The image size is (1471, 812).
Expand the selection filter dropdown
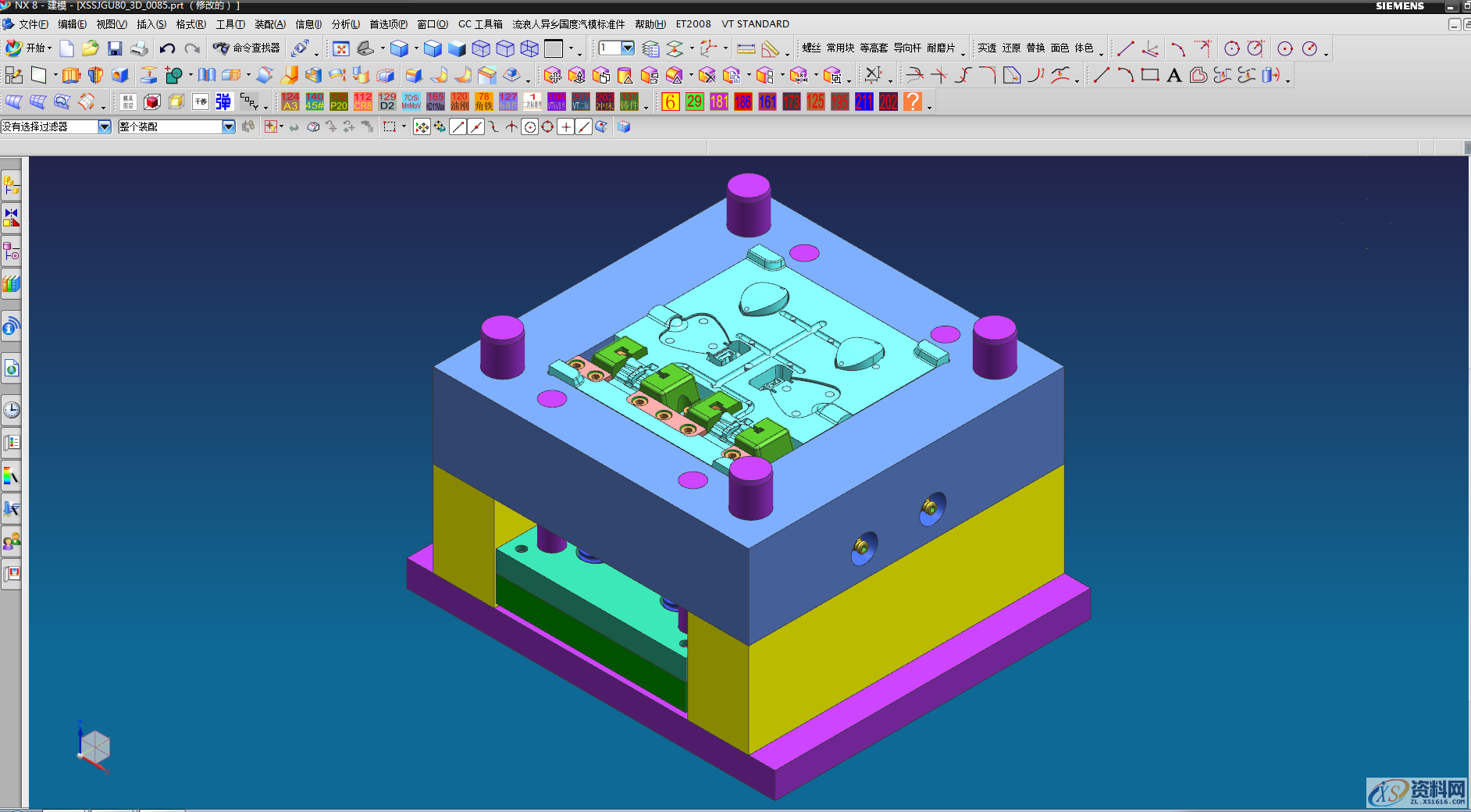coord(104,126)
